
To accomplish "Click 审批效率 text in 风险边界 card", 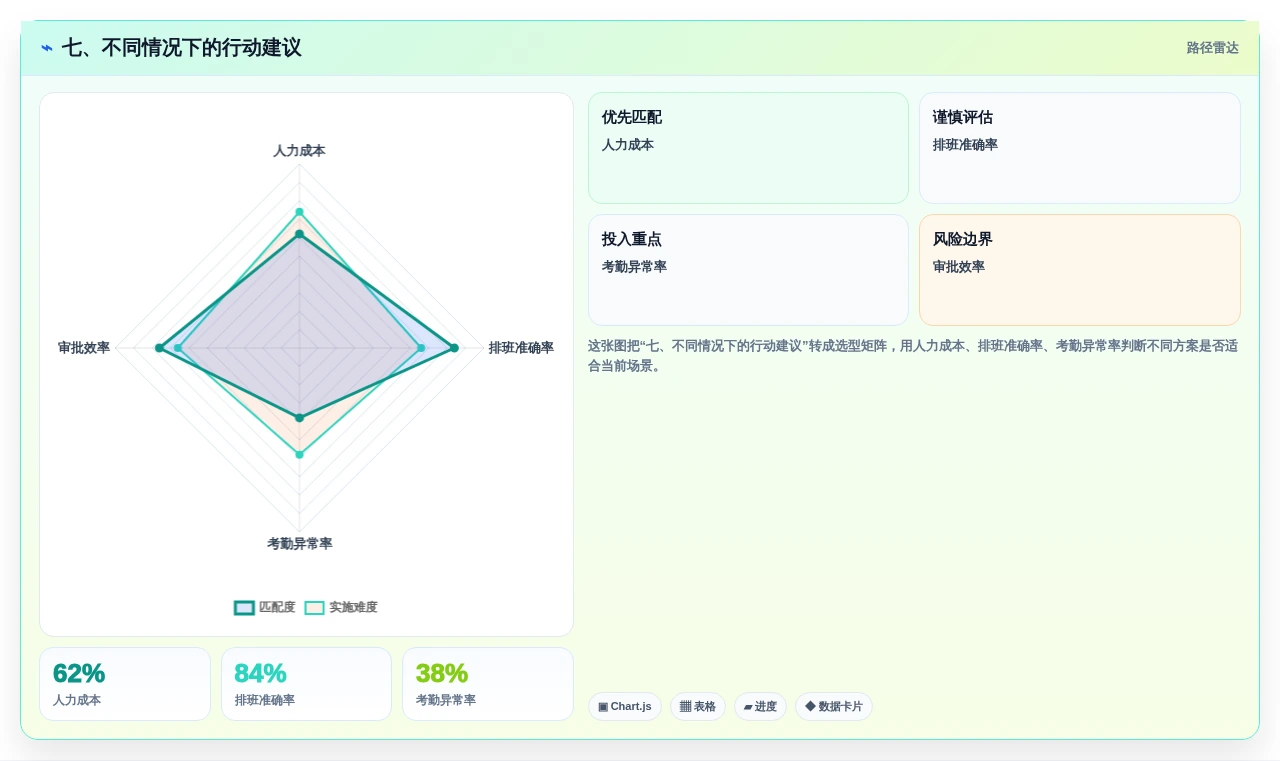I will (959, 267).
